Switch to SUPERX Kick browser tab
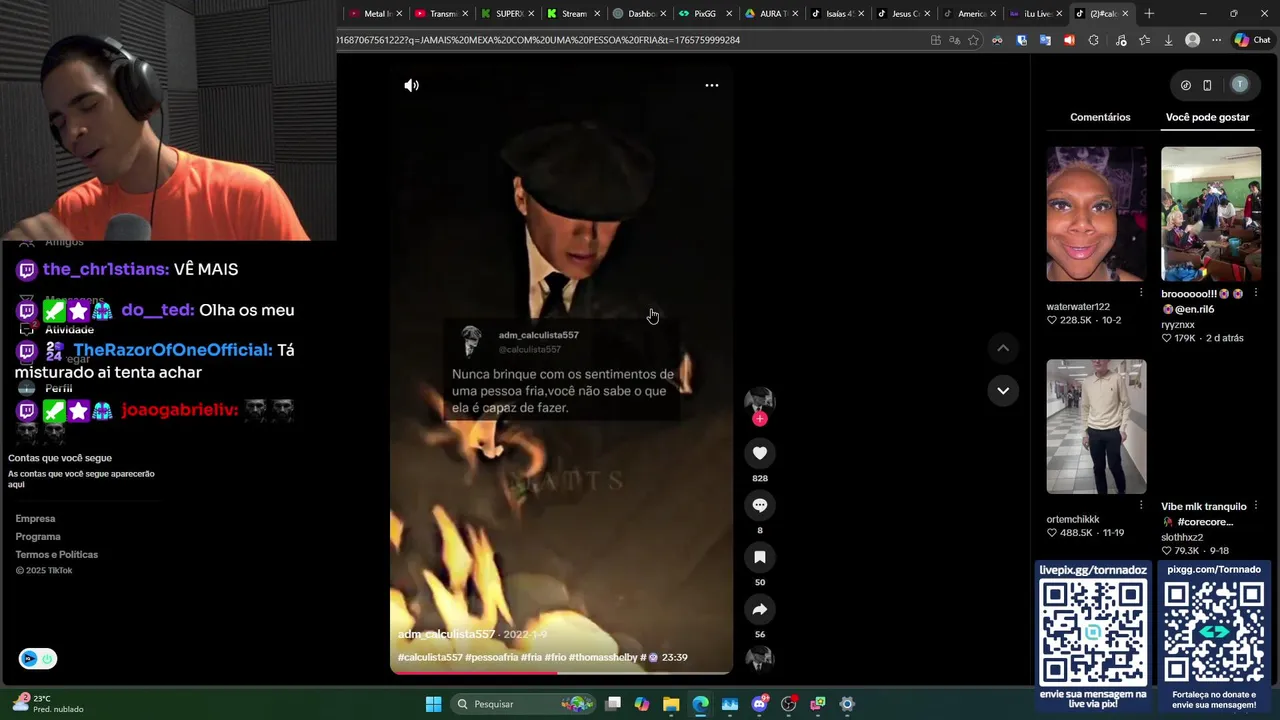Image resolution: width=1280 pixels, height=720 pixels. [x=507, y=13]
